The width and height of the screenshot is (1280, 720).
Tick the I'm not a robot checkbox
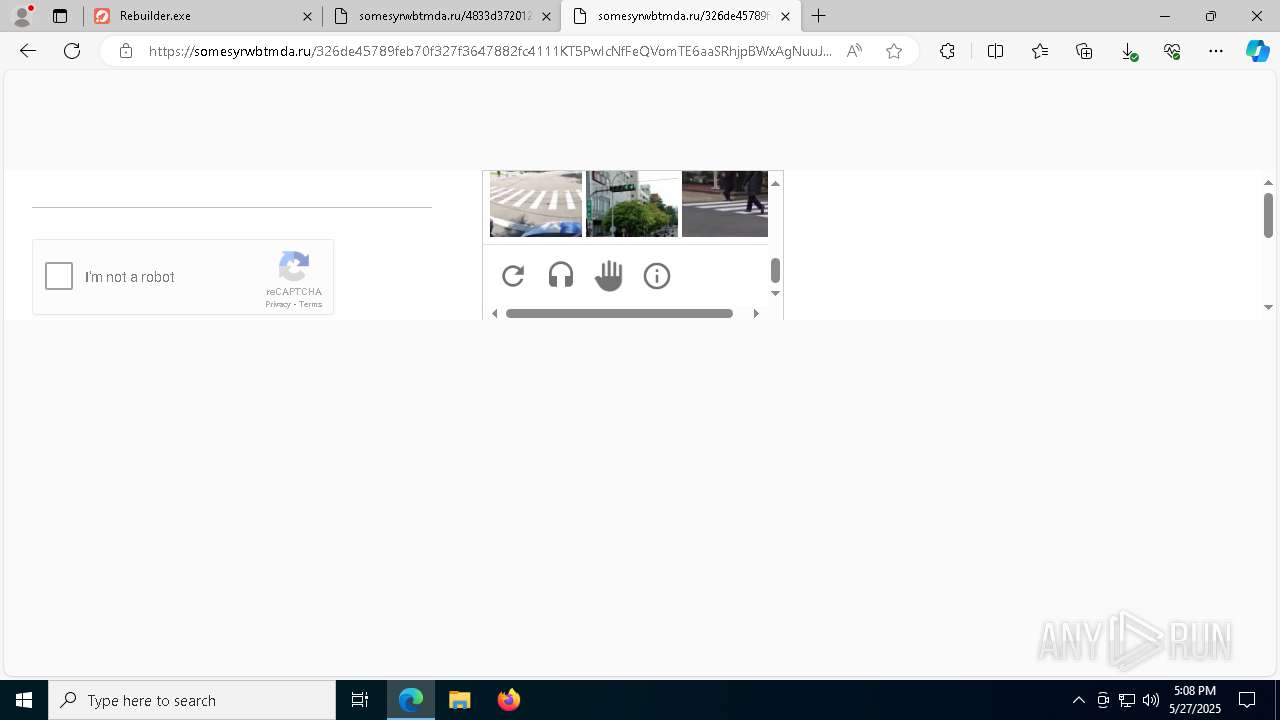[x=59, y=276]
